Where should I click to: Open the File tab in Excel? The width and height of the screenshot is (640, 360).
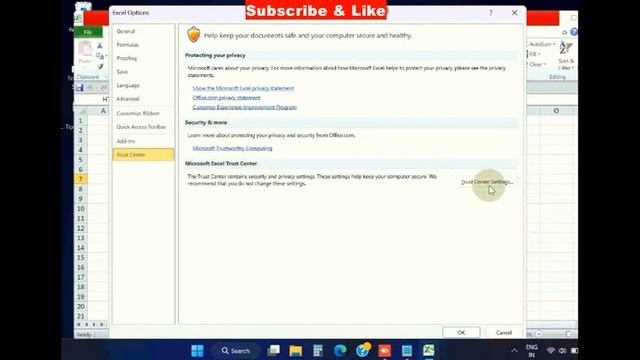point(88,32)
